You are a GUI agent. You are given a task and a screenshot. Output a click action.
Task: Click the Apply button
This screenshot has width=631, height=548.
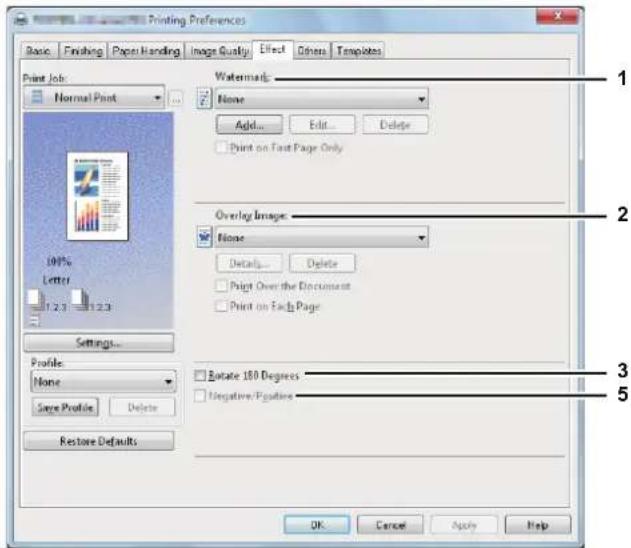point(464,525)
